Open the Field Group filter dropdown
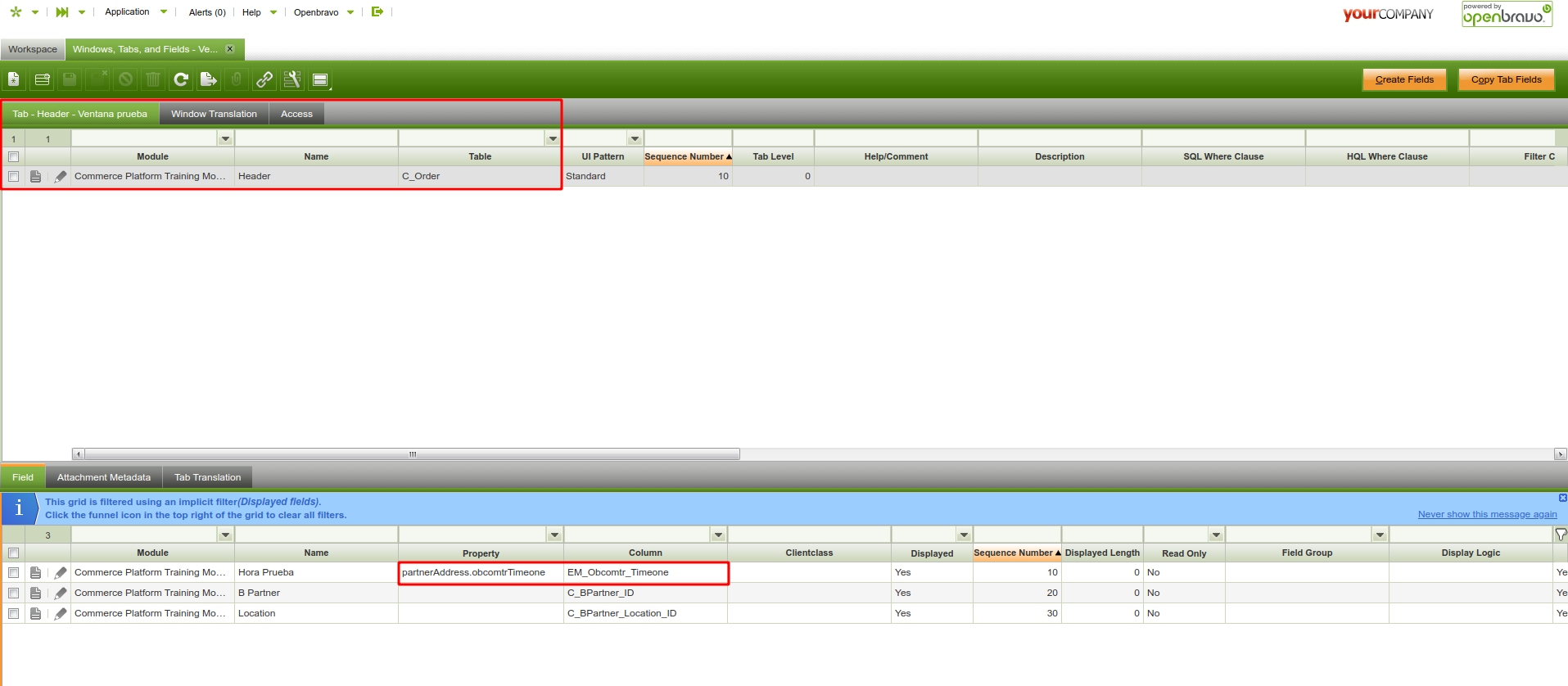Viewport: 1568px width, 686px height. tap(1380, 535)
